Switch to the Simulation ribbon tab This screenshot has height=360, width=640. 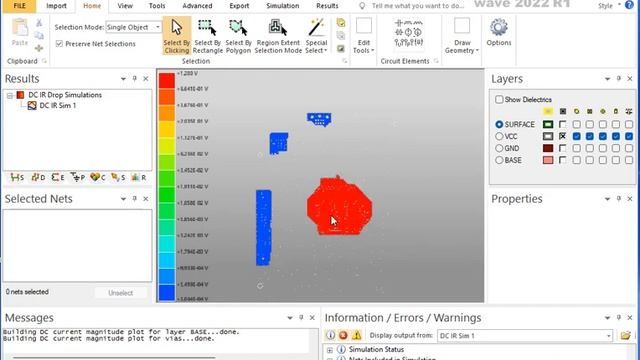pos(282,6)
